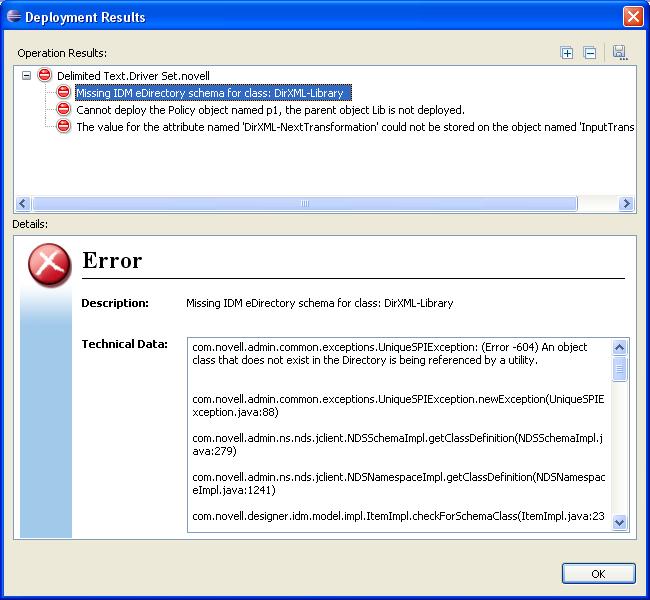Viewport: 650px width, 600px height.
Task: Click the Save results floppy icon
Action: 620,53
